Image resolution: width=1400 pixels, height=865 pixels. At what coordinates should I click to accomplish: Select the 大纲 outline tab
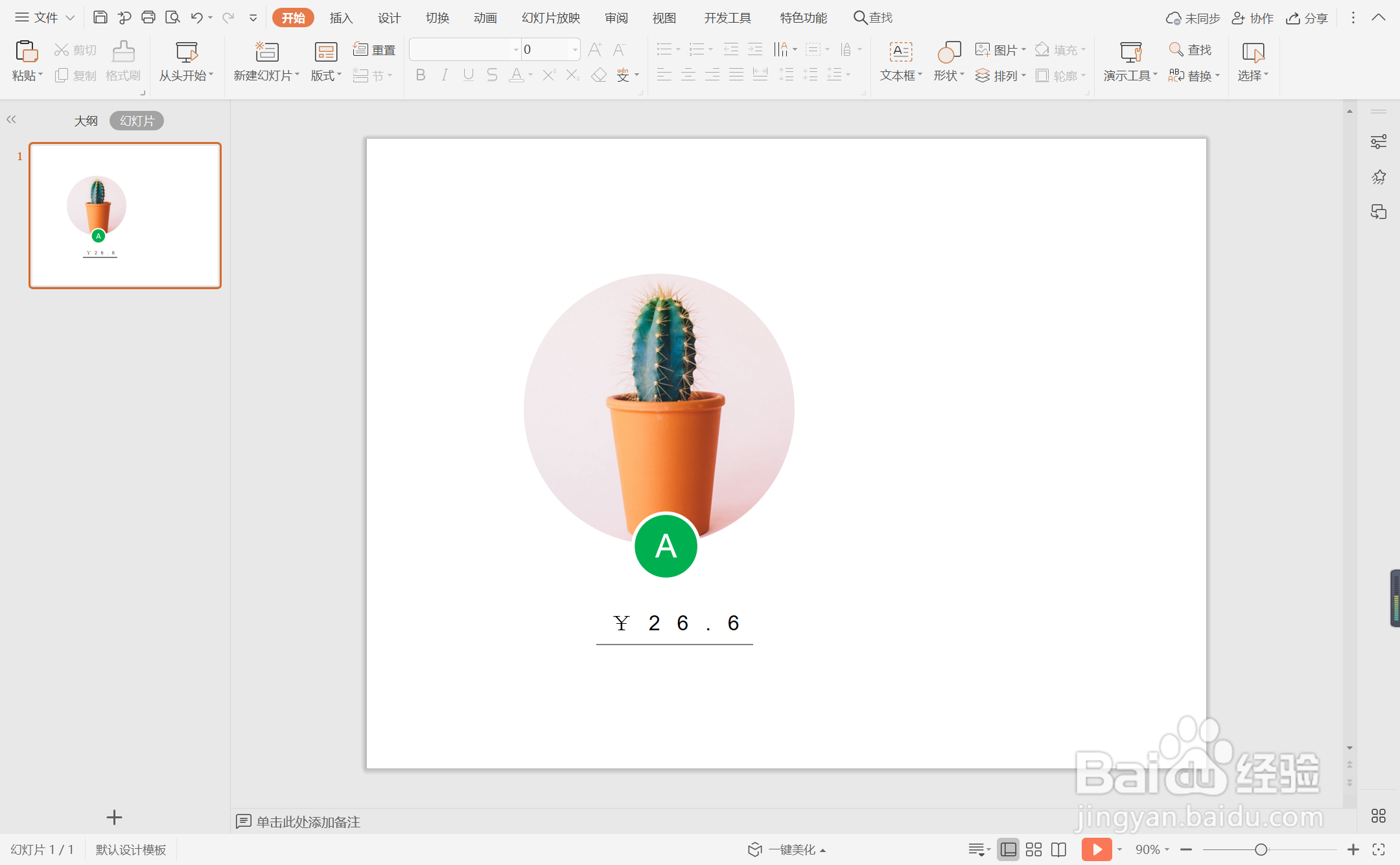(x=86, y=120)
